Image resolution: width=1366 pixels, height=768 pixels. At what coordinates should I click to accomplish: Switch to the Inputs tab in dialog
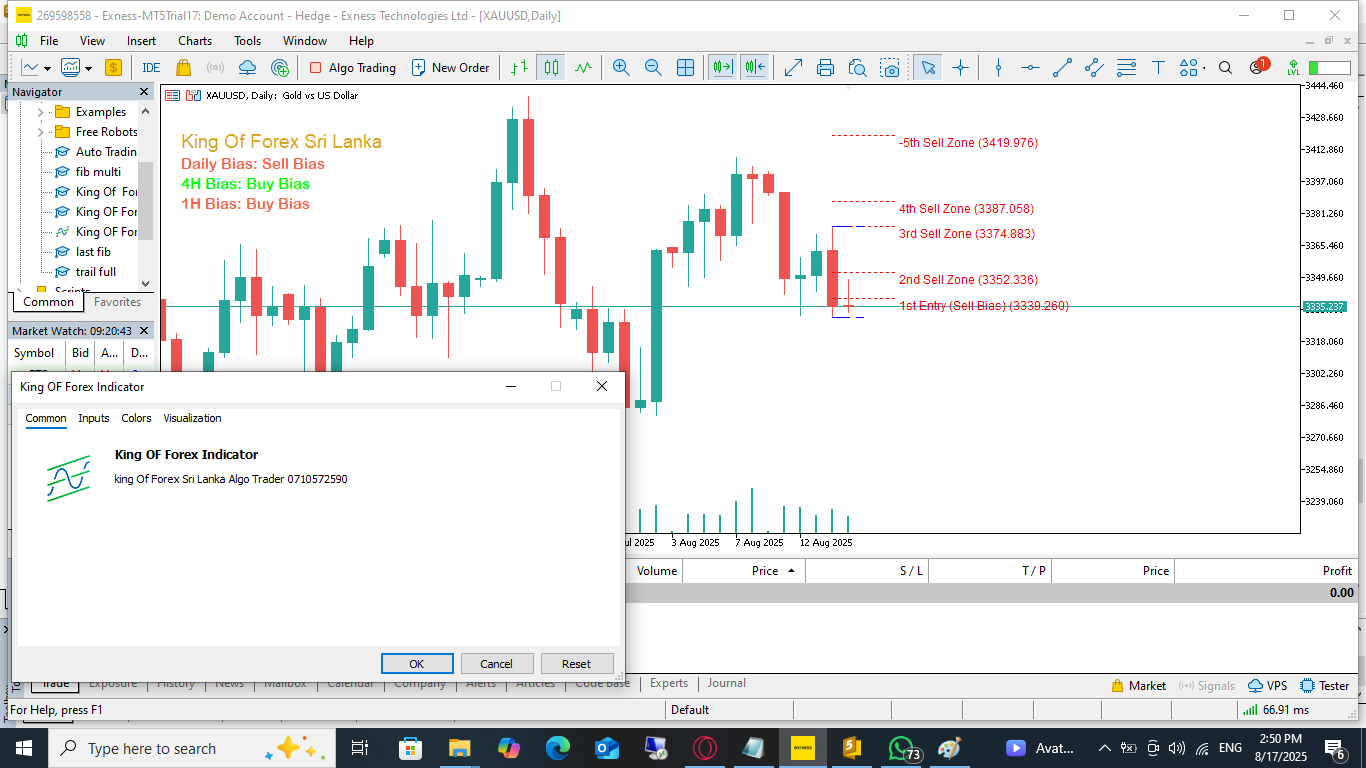click(x=94, y=418)
